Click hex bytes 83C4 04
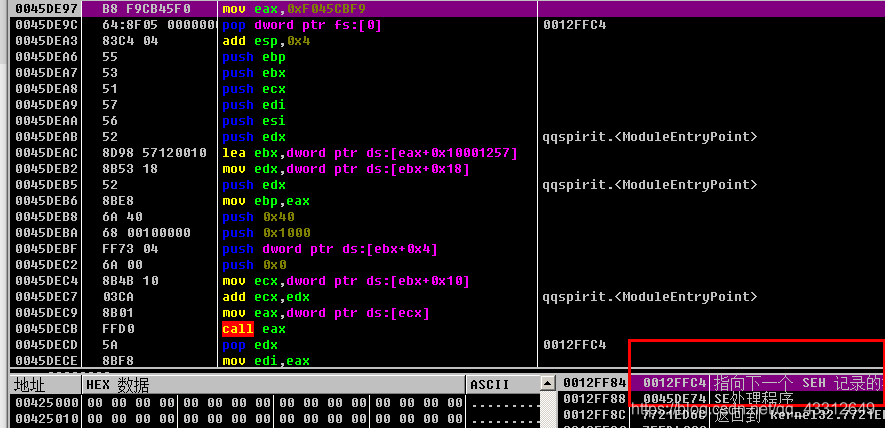The image size is (885, 428). (x=130, y=41)
